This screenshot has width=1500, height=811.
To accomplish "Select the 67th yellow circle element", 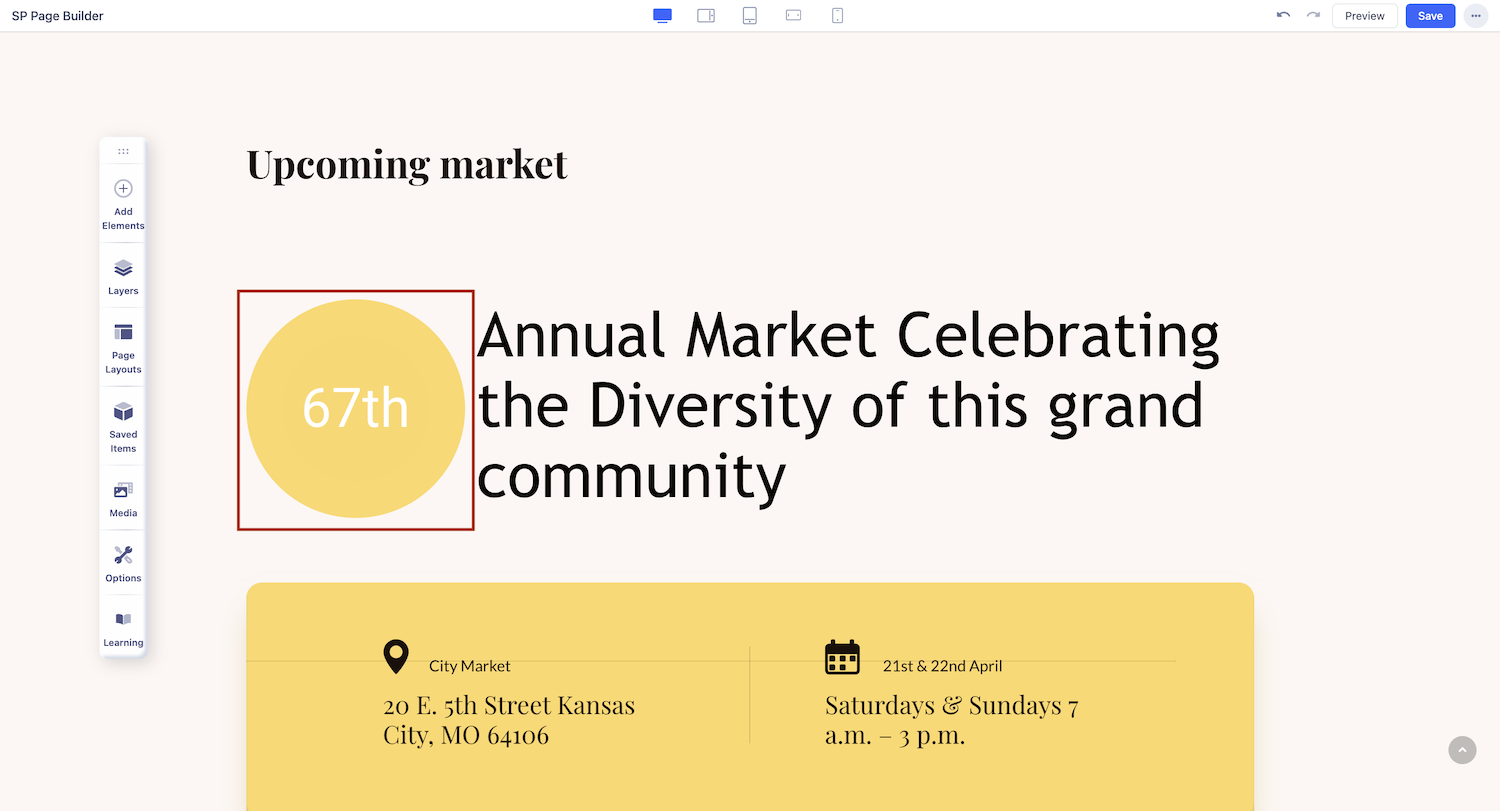I will (356, 409).
